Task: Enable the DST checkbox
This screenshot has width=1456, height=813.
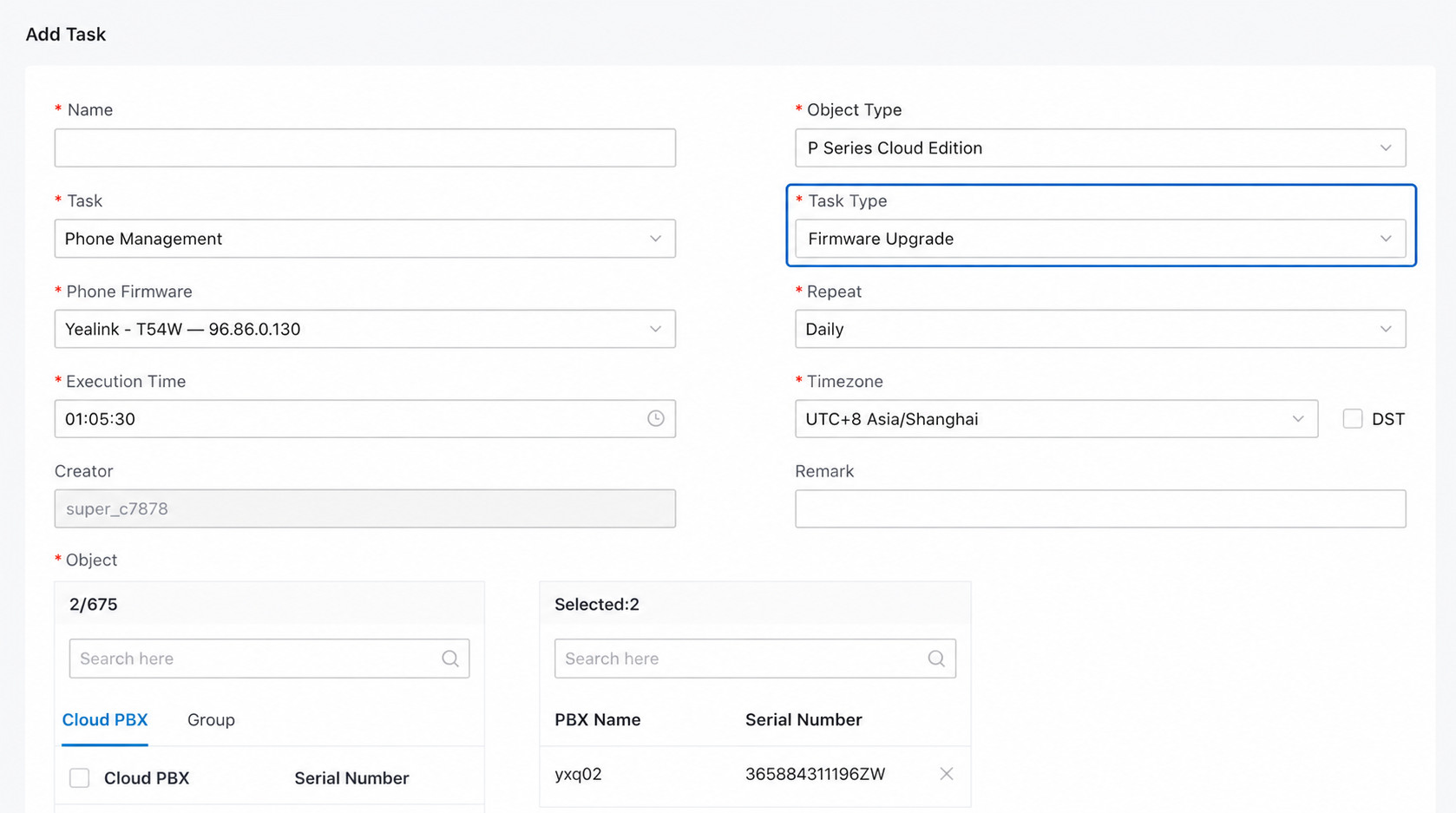Action: pos(1352,418)
